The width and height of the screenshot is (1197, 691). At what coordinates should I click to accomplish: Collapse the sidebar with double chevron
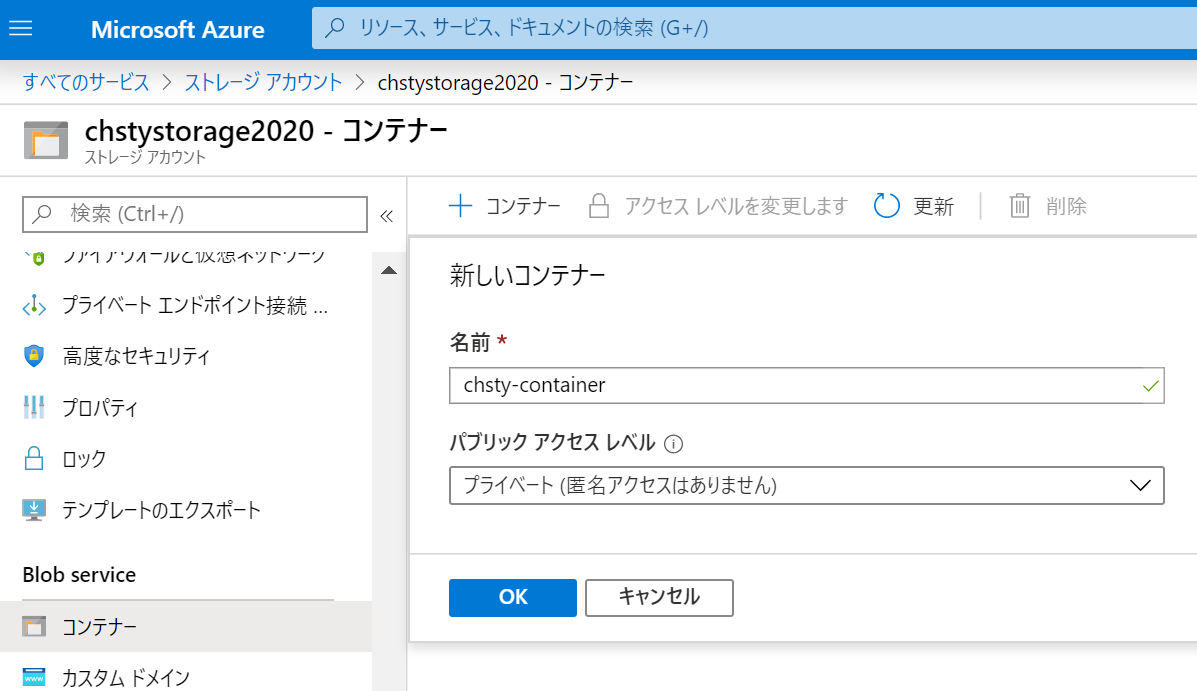(x=386, y=216)
